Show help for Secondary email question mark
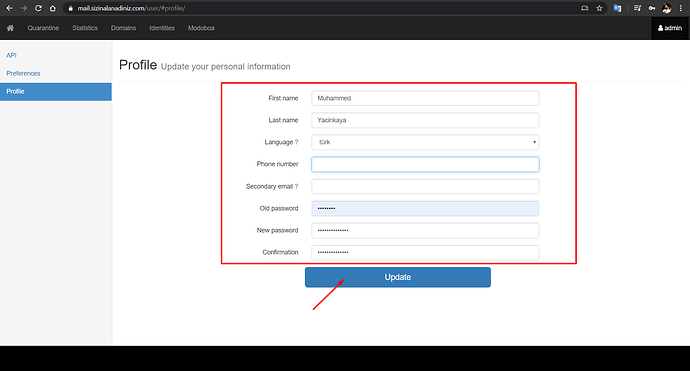The width and height of the screenshot is (690, 371). (x=296, y=186)
